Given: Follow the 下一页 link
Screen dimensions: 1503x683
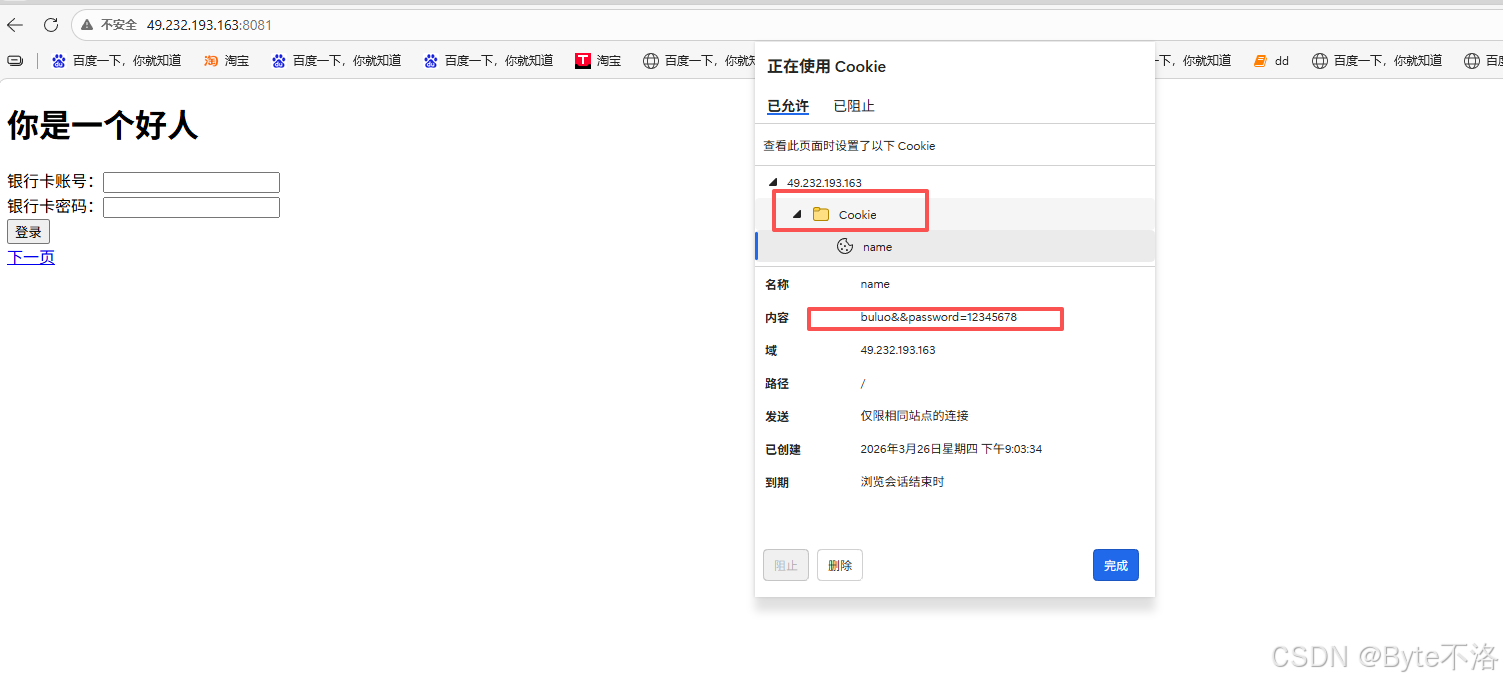Looking at the screenshot, I should pyautogui.click(x=31, y=258).
